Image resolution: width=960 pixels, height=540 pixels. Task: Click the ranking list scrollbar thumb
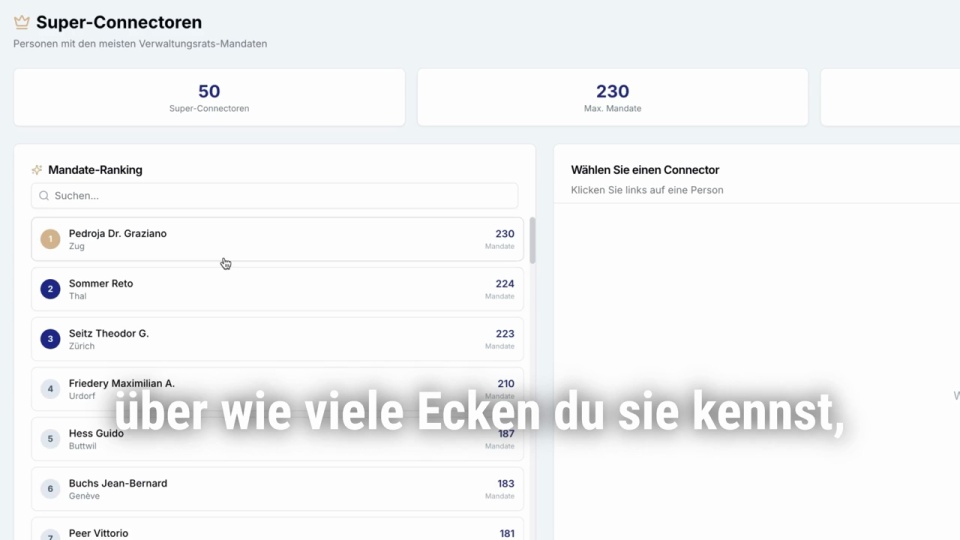pyautogui.click(x=533, y=241)
